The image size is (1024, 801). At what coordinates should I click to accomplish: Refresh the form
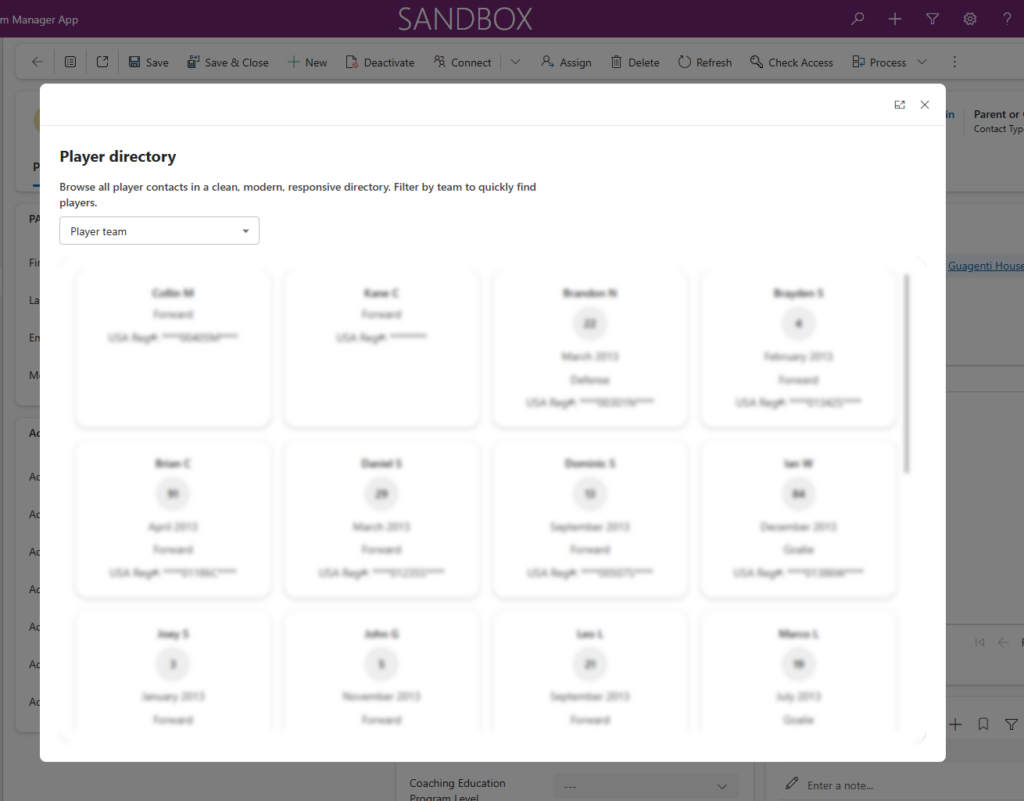(705, 62)
